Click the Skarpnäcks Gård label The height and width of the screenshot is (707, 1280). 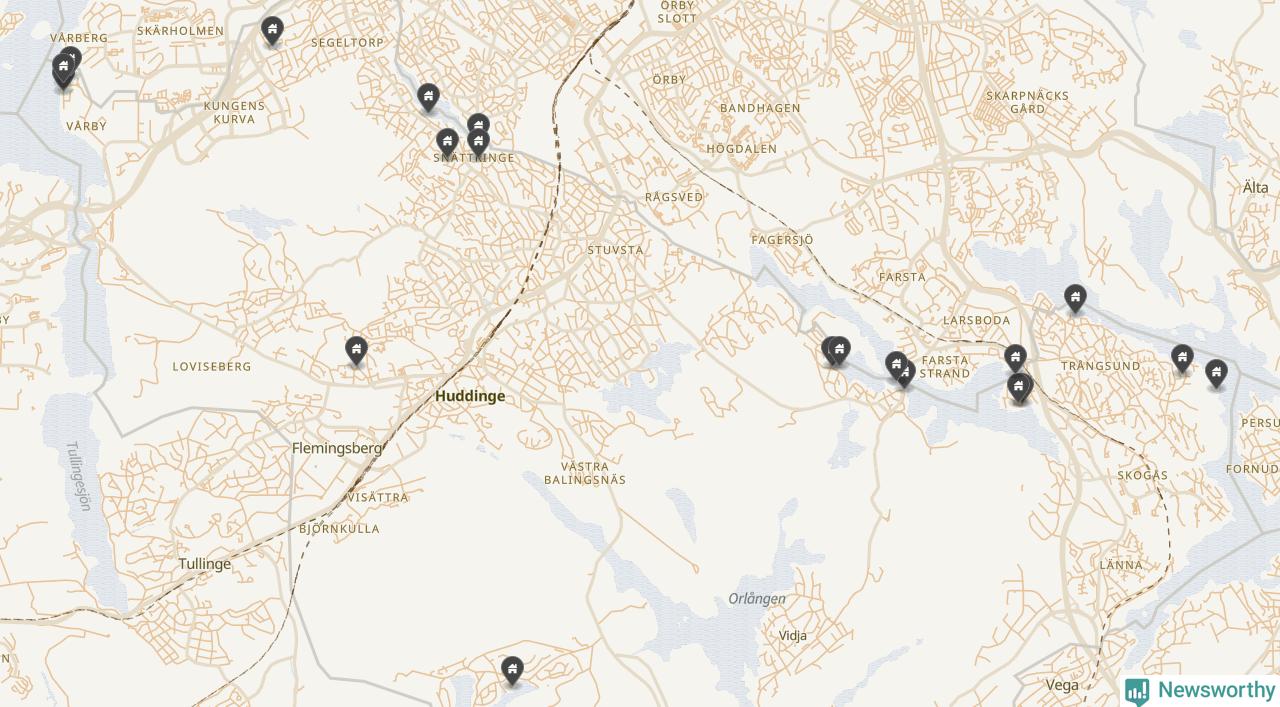coord(1027,102)
